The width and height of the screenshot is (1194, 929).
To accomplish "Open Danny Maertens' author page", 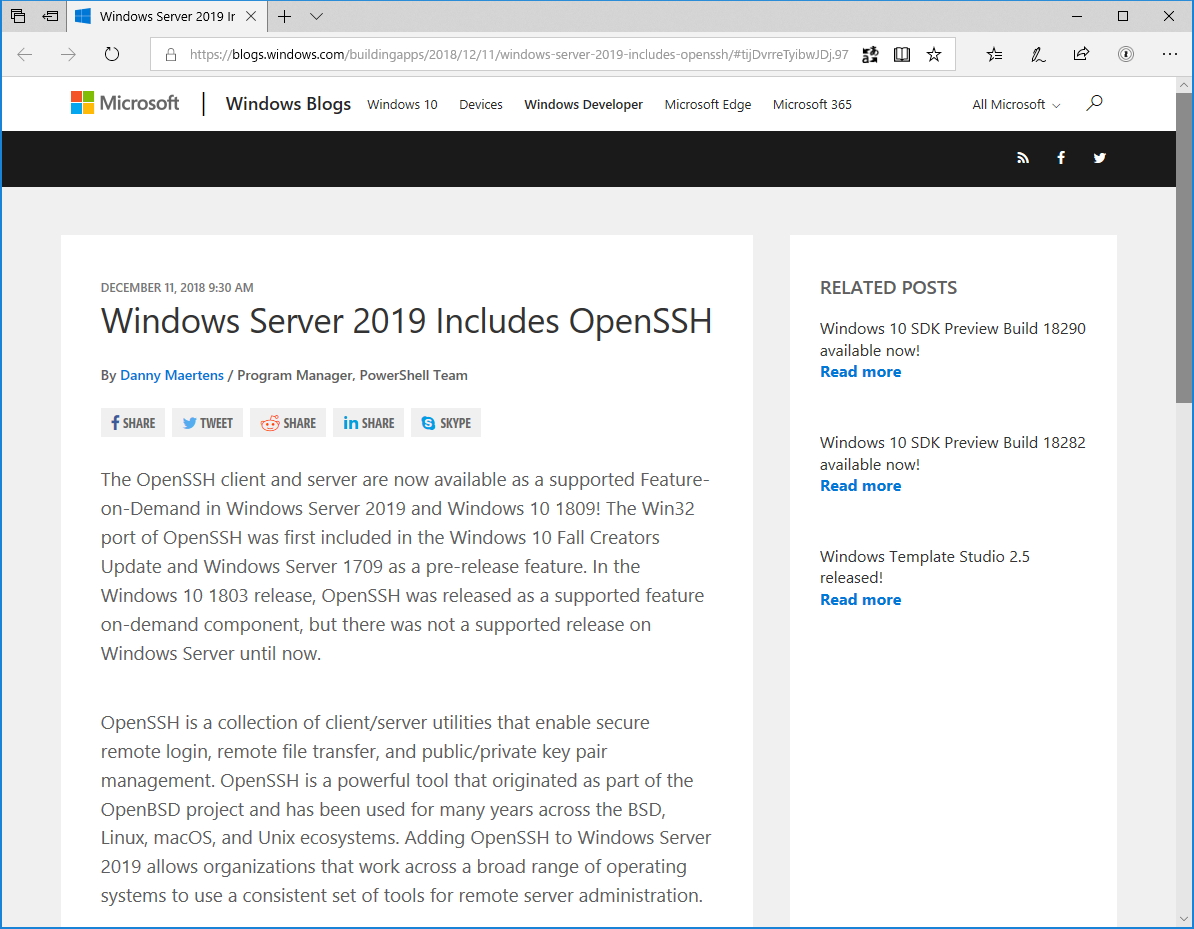I will click(171, 375).
